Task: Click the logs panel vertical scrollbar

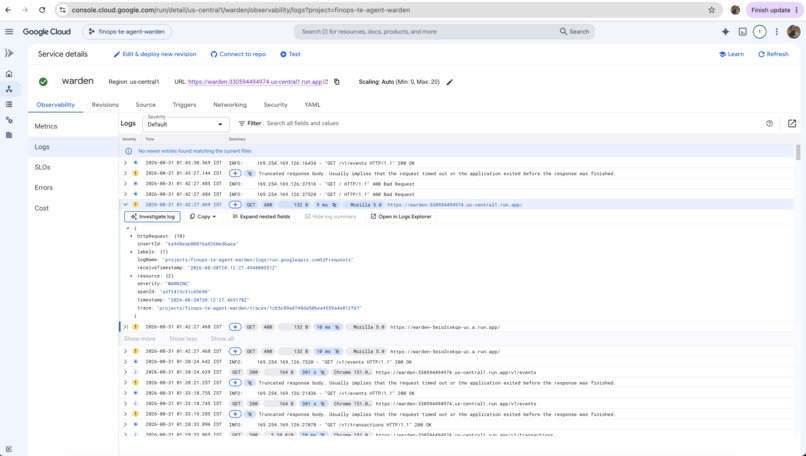Action: (x=798, y=153)
